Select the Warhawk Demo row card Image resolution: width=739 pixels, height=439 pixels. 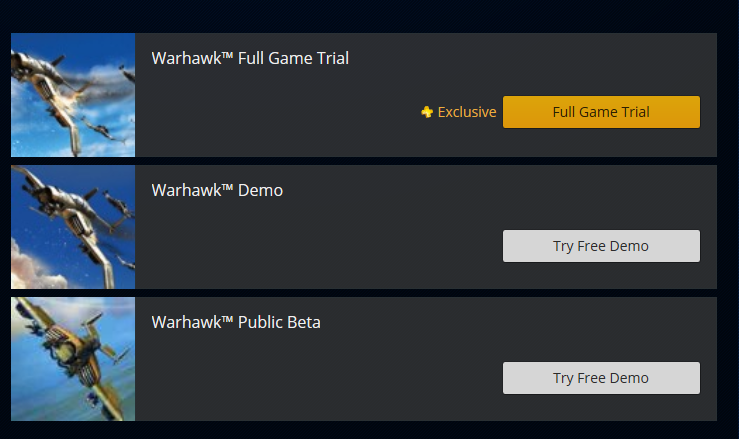(x=364, y=227)
